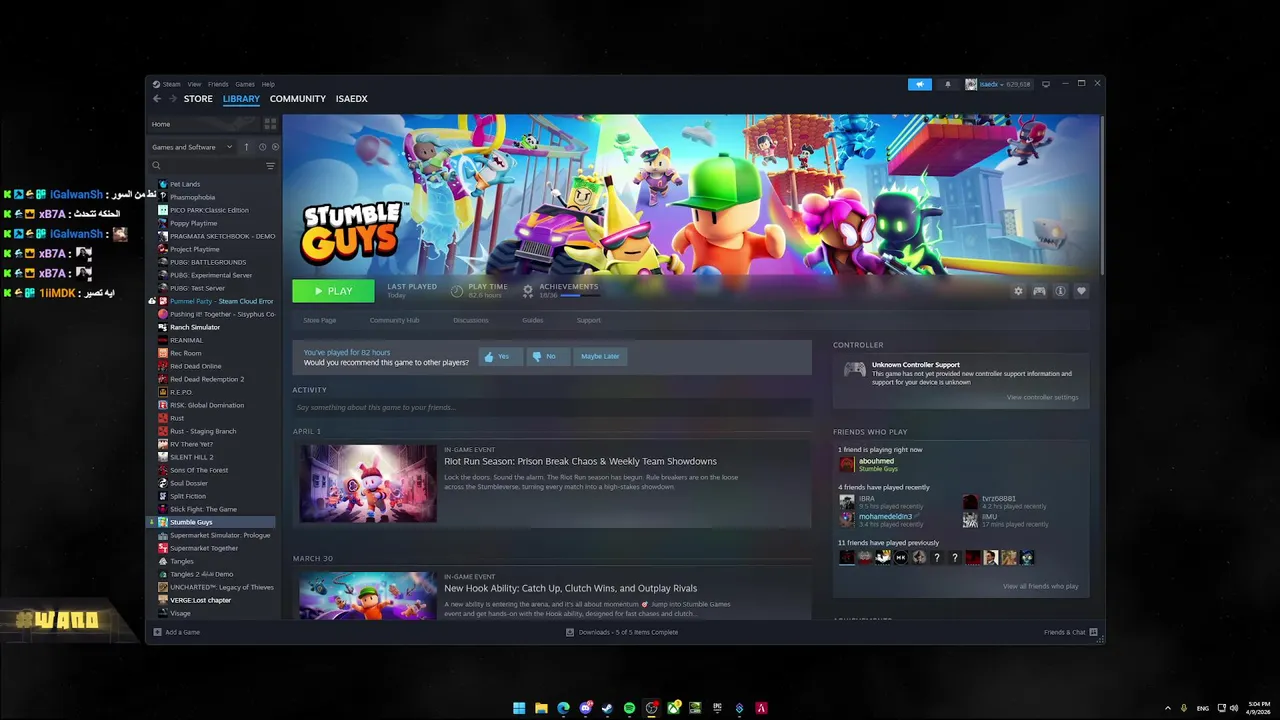Click the activity comment input field
The height and width of the screenshot is (720, 1280).
pos(552,407)
